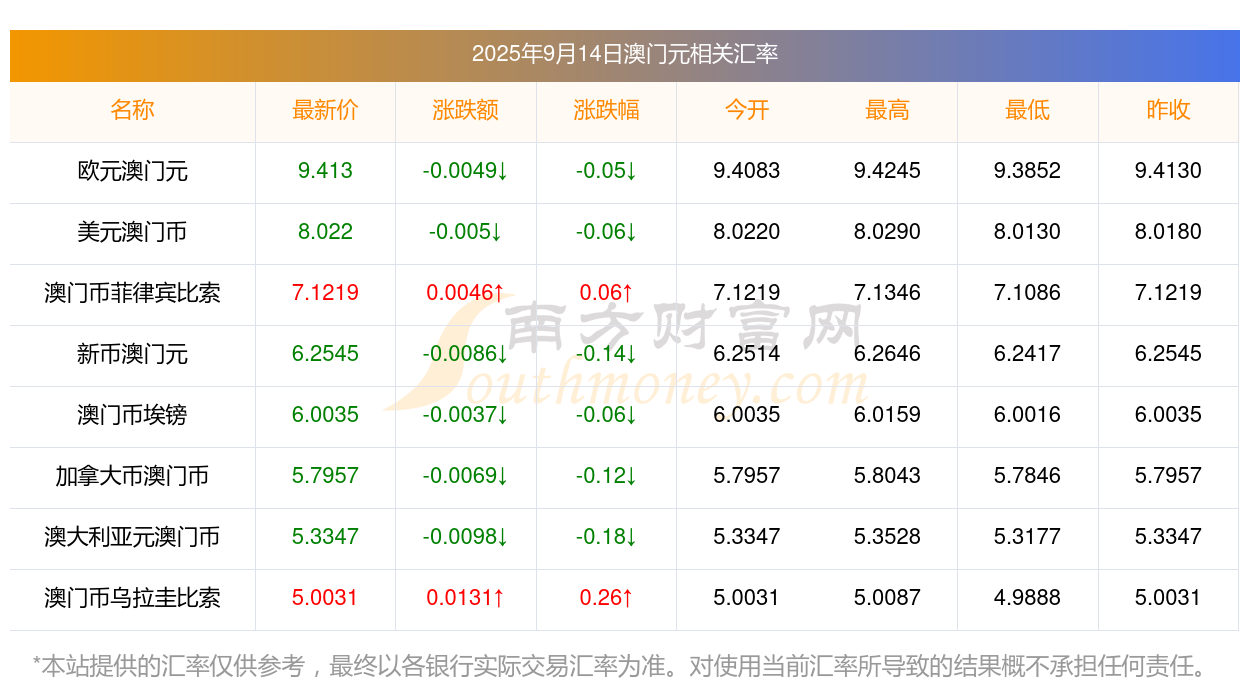Click latest price 8.022 for 美元澳门币
1250x698 pixels.
[325, 232]
